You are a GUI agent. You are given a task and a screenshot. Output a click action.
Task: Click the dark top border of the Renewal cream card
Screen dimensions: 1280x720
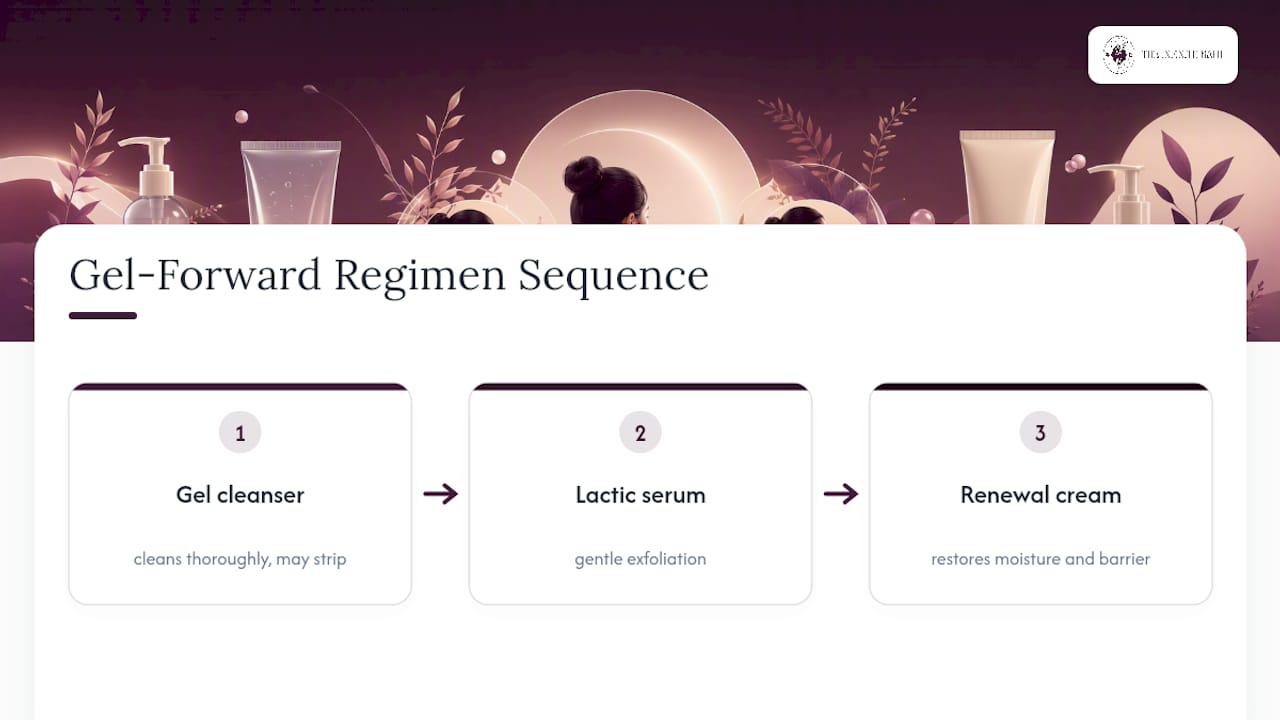[x=1040, y=386]
